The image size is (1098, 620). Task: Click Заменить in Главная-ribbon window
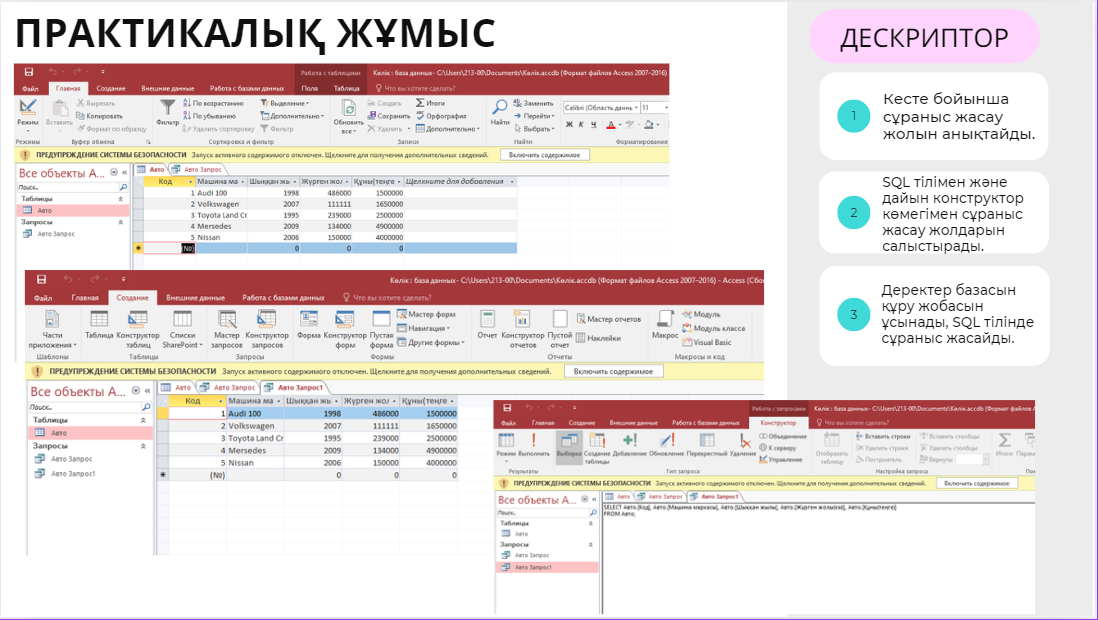coord(534,103)
